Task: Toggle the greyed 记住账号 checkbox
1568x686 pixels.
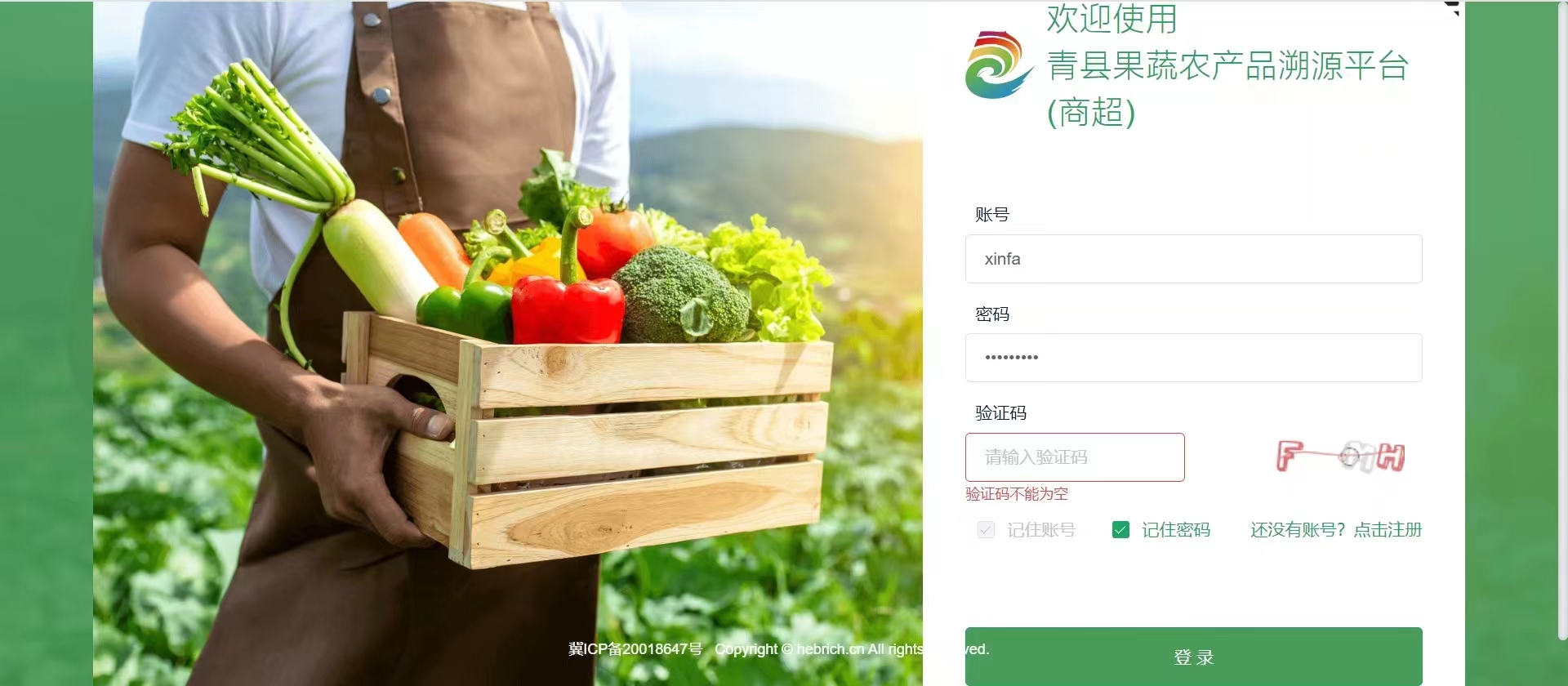Action: (986, 530)
